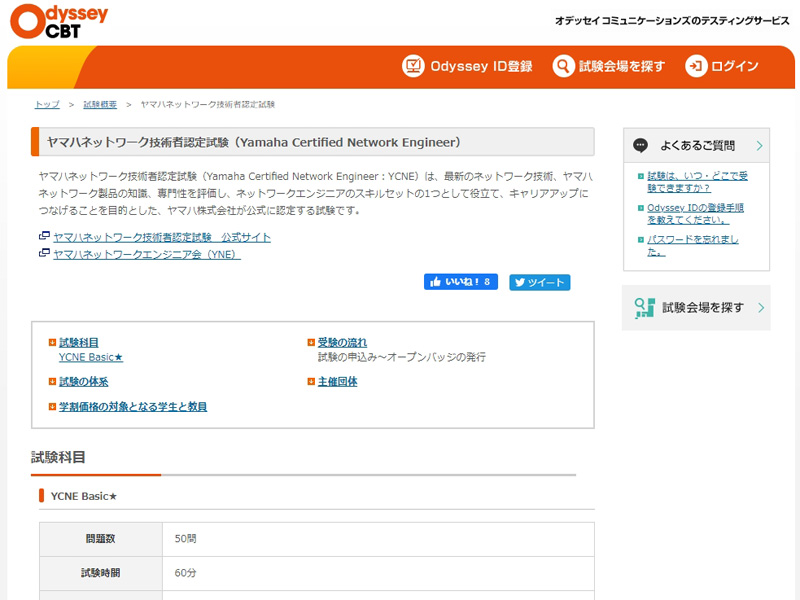Jump to 主催団体 anchor link

coord(337,382)
